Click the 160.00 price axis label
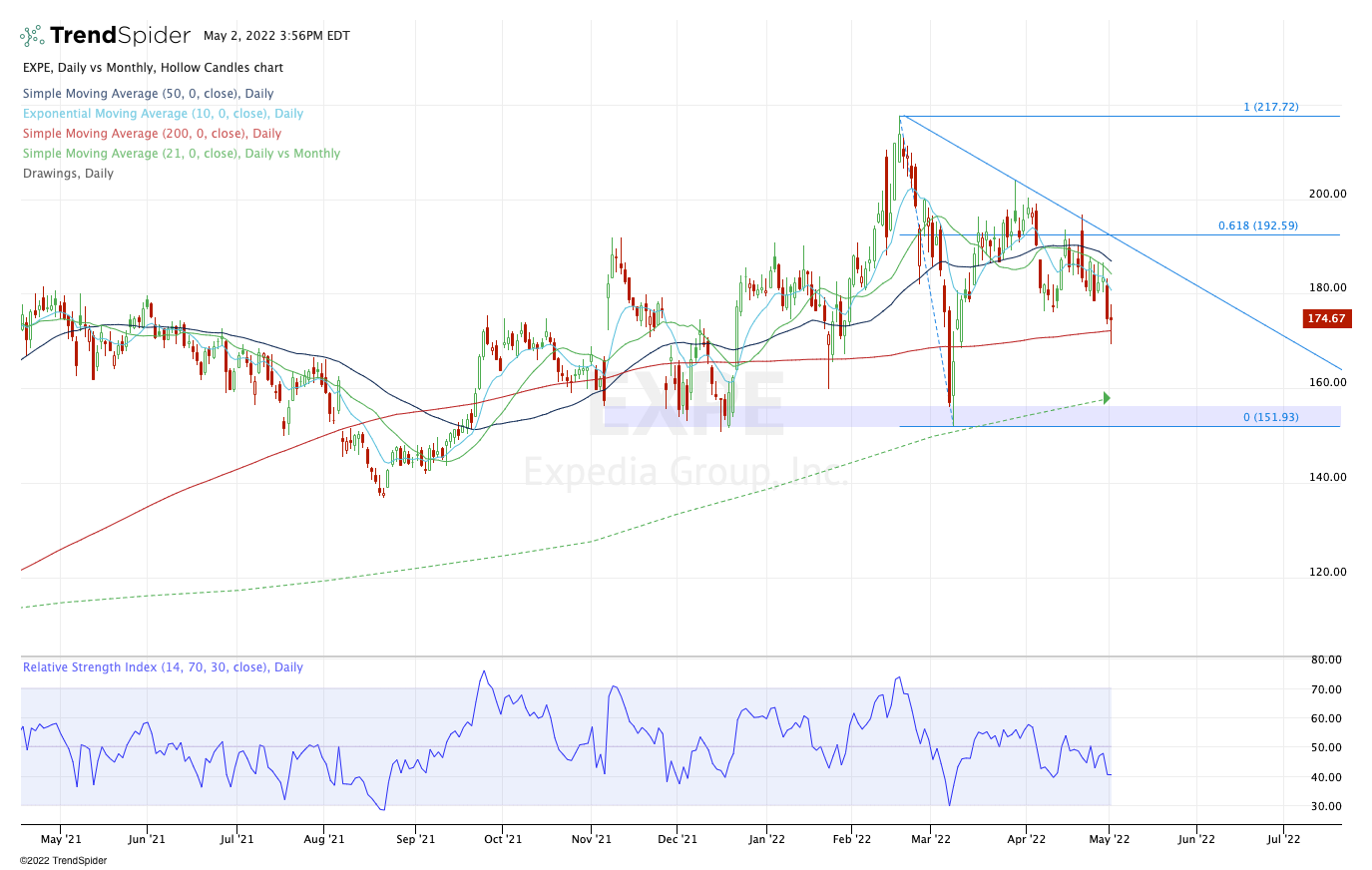 click(1328, 383)
